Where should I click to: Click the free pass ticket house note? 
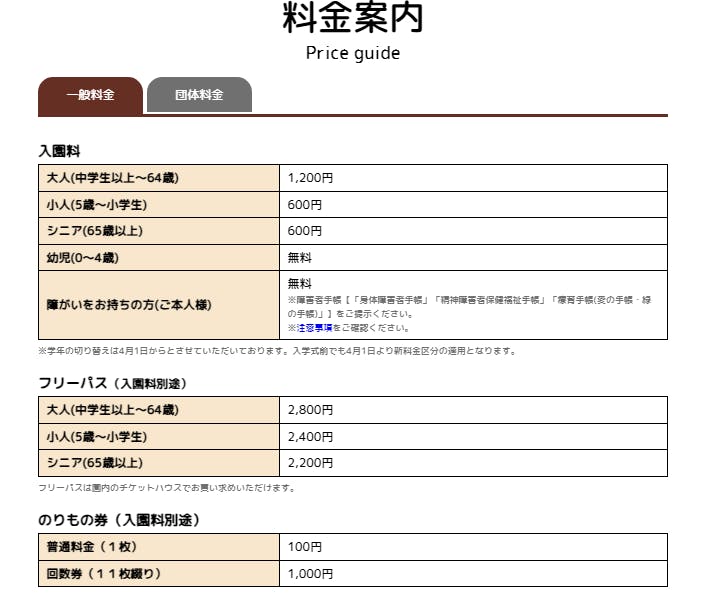pyautogui.click(x=166, y=488)
